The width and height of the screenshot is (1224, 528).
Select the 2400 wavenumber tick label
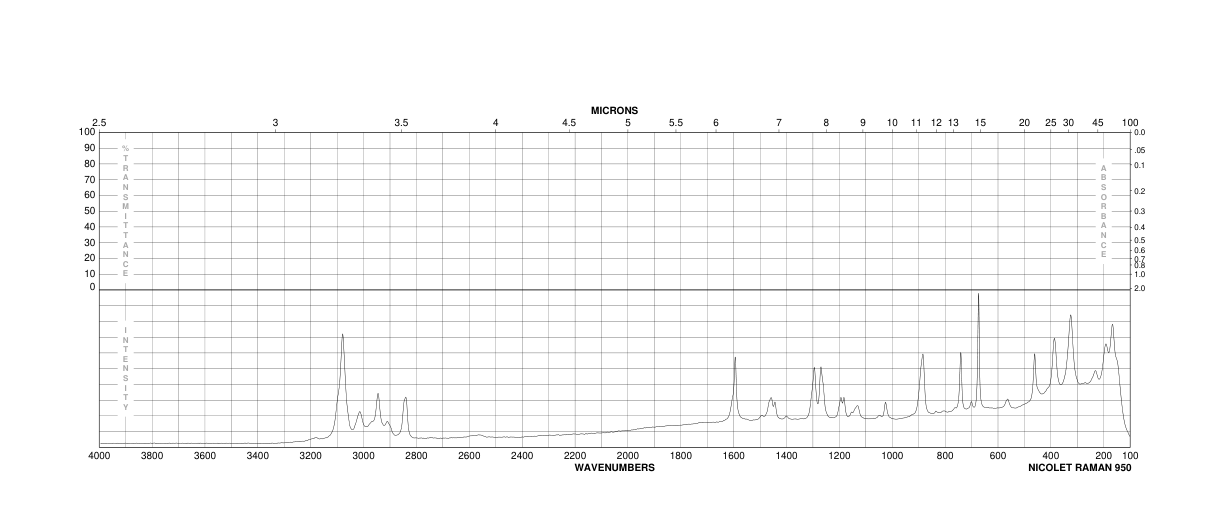coord(522,456)
